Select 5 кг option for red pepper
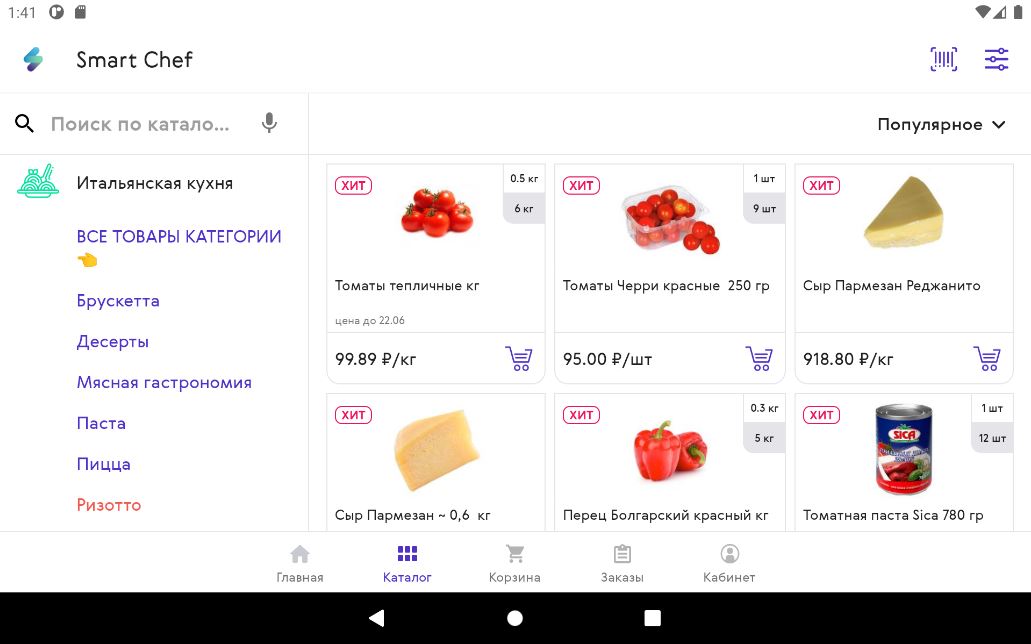The width and height of the screenshot is (1031, 644). (764, 438)
